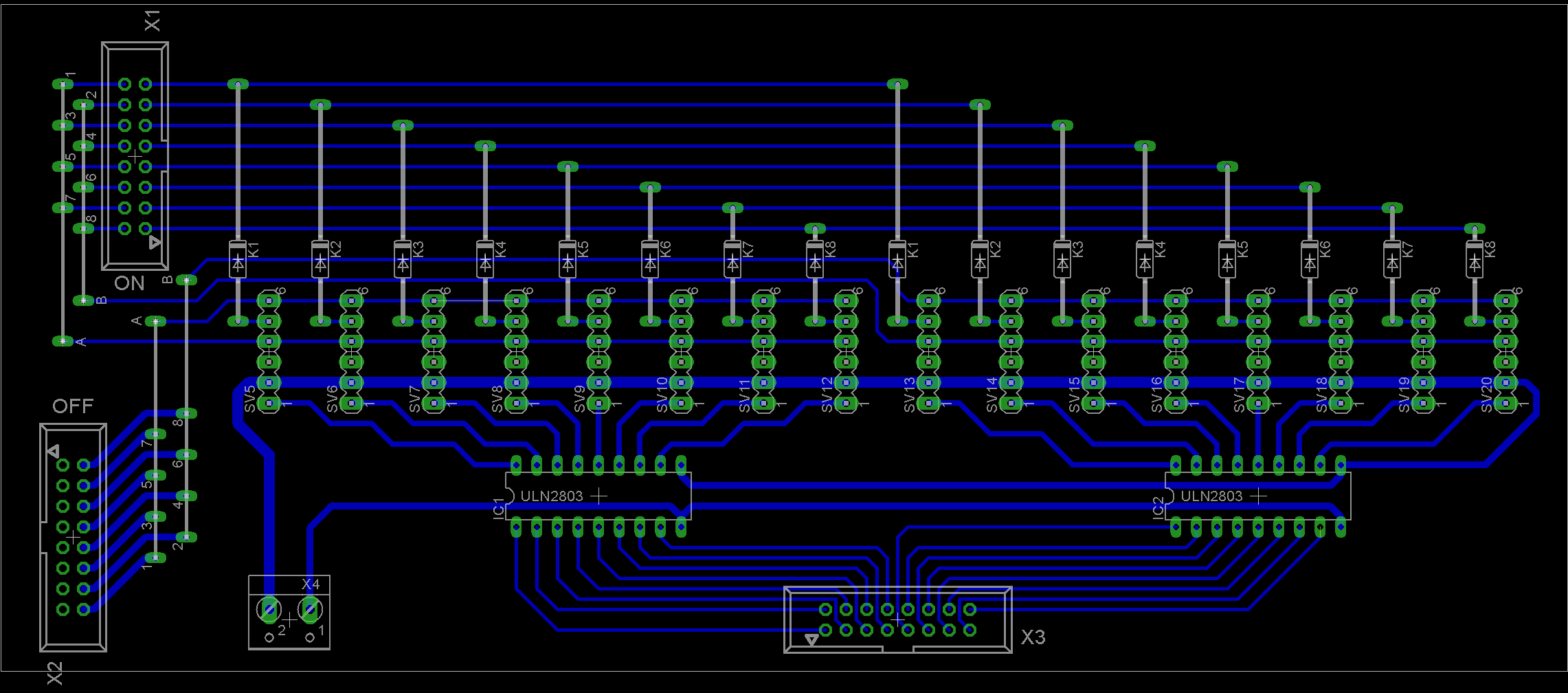Screen dimensions: 1568x693
Task: Select the SV12 header name label
Action: [827, 395]
